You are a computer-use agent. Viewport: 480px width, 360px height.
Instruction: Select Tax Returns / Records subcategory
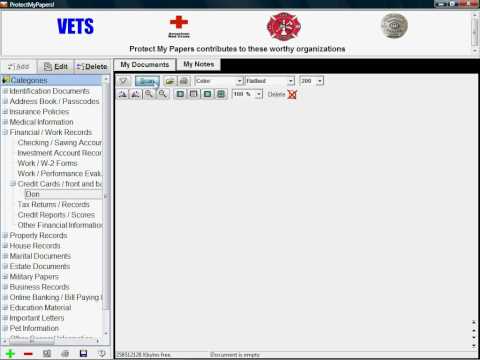[53, 204]
